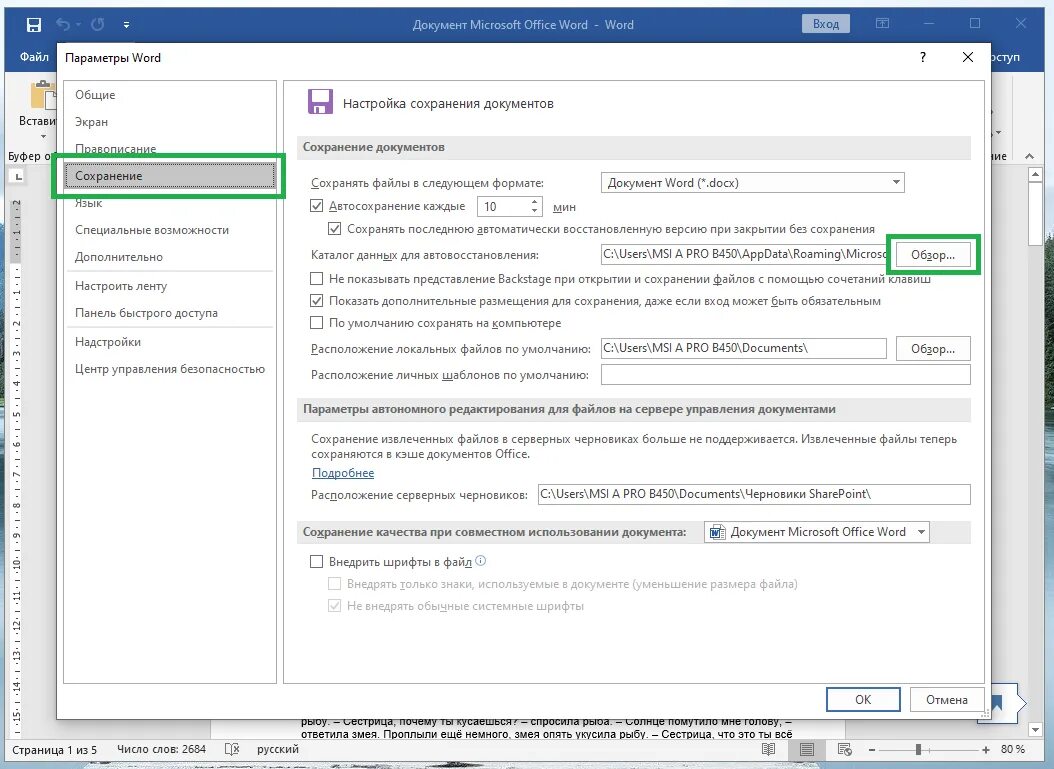The height and width of the screenshot is (769, 1054).
Task: Click Страница 1 из 5 in status bar
Action: coord(54,749)
